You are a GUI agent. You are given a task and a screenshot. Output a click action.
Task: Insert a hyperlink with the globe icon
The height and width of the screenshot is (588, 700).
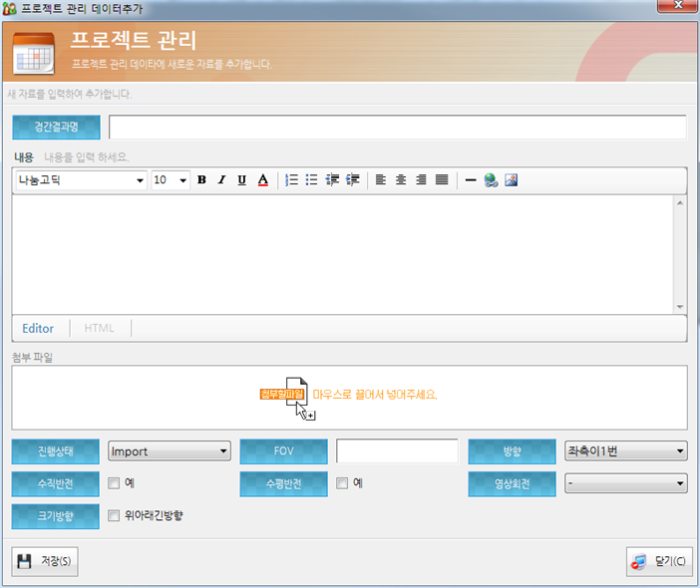coord(490,181)
